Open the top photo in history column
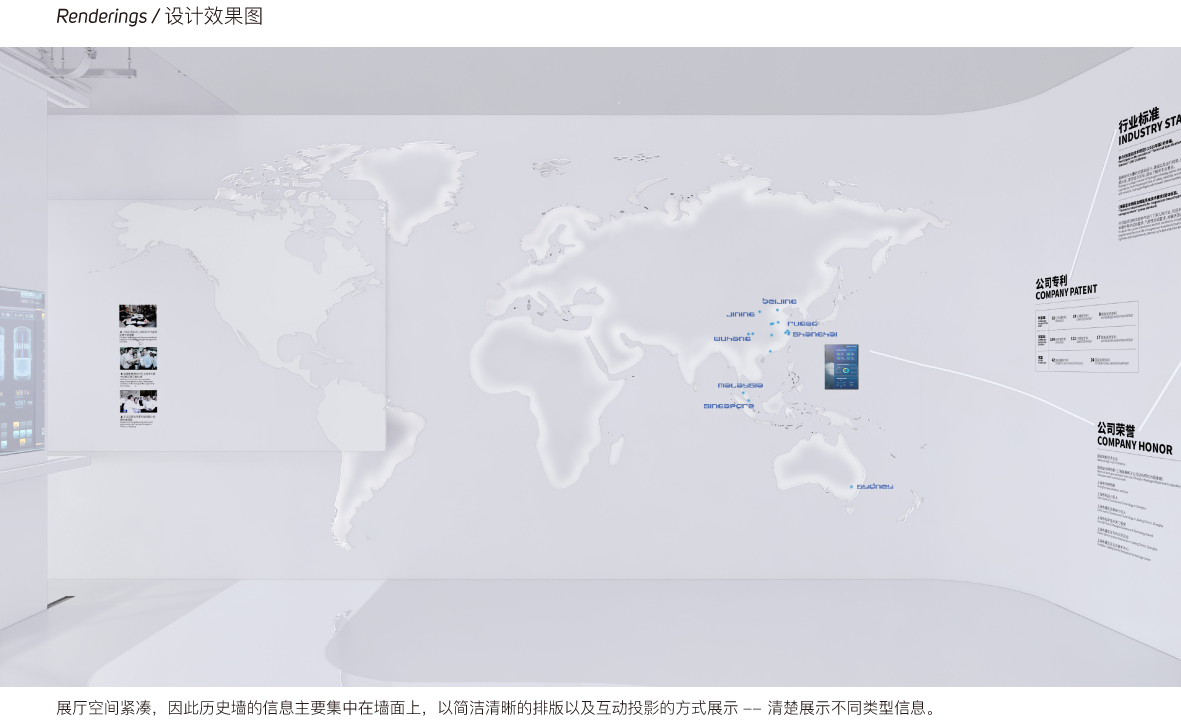The image size is (1181, 720). point(138,316)
